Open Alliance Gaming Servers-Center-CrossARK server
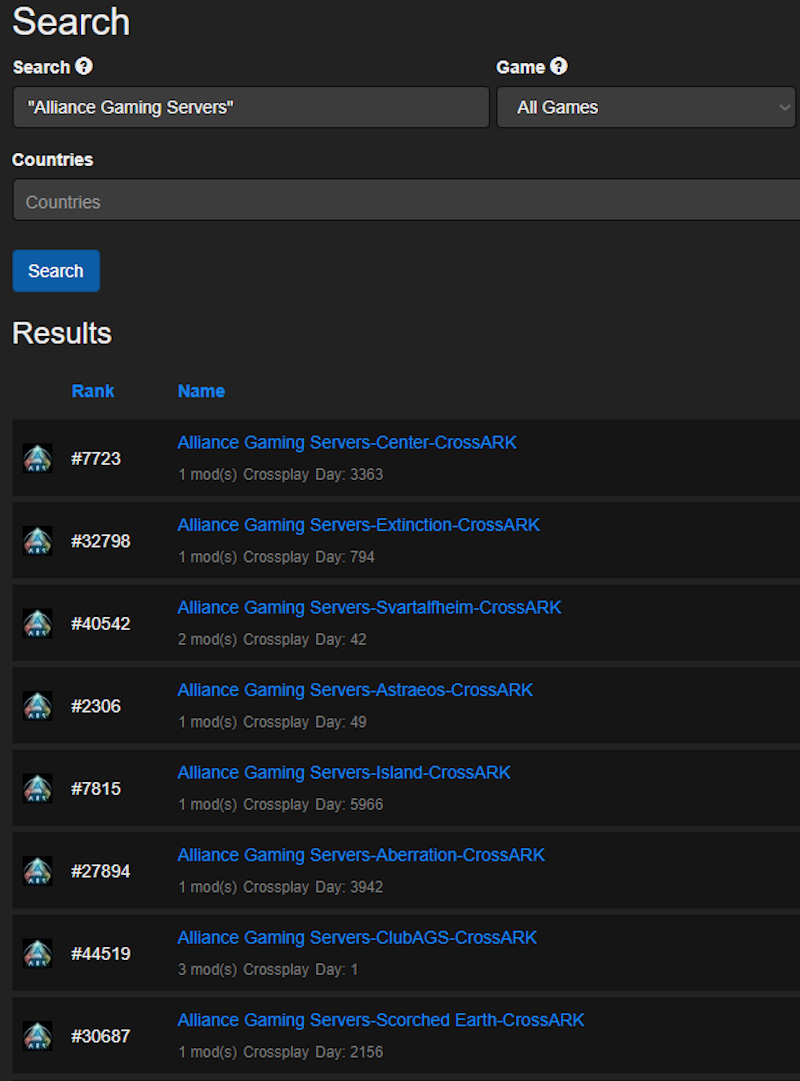Screen dimensions: 800x1081 click(x=347, y=443)
